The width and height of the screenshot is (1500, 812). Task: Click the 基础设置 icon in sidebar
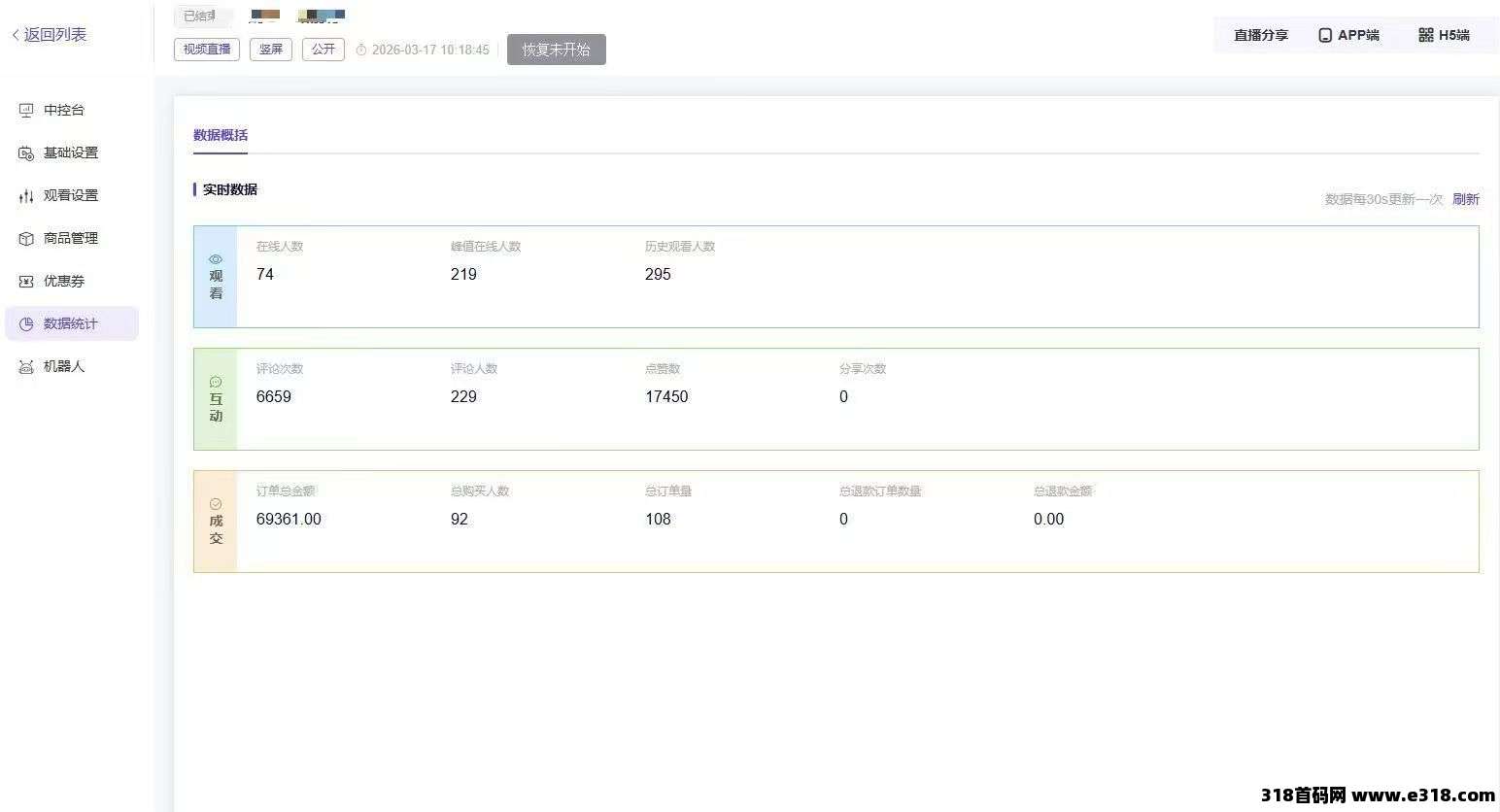(x=26, y=153)
